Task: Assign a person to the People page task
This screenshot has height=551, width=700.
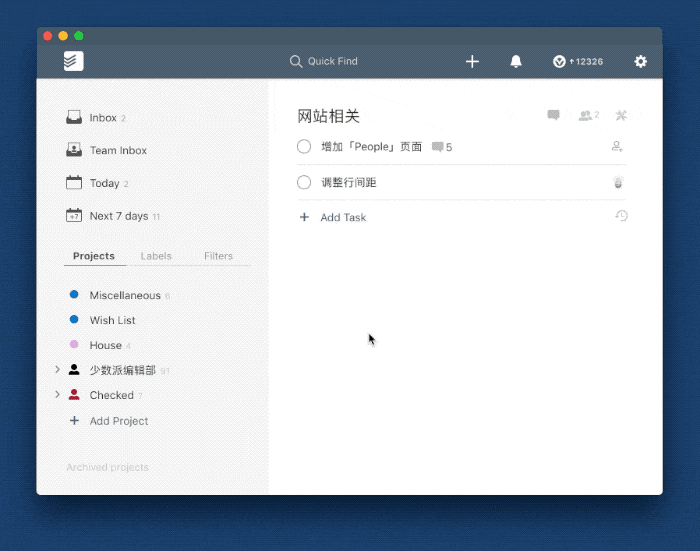Action: [x=617, y=147]
